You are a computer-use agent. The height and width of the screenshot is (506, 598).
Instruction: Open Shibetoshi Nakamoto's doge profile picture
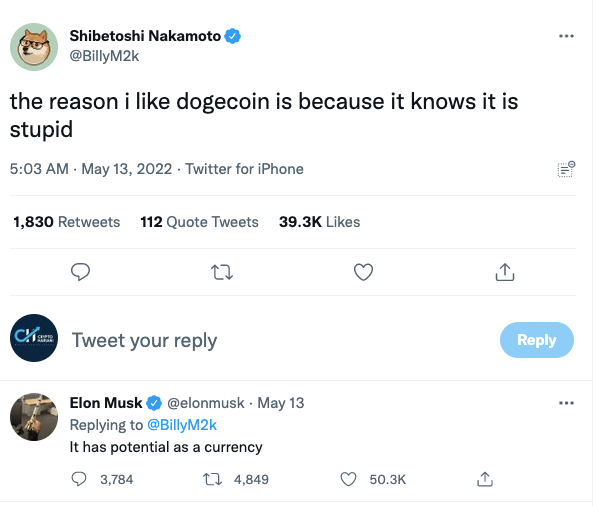tap(34, 47)
